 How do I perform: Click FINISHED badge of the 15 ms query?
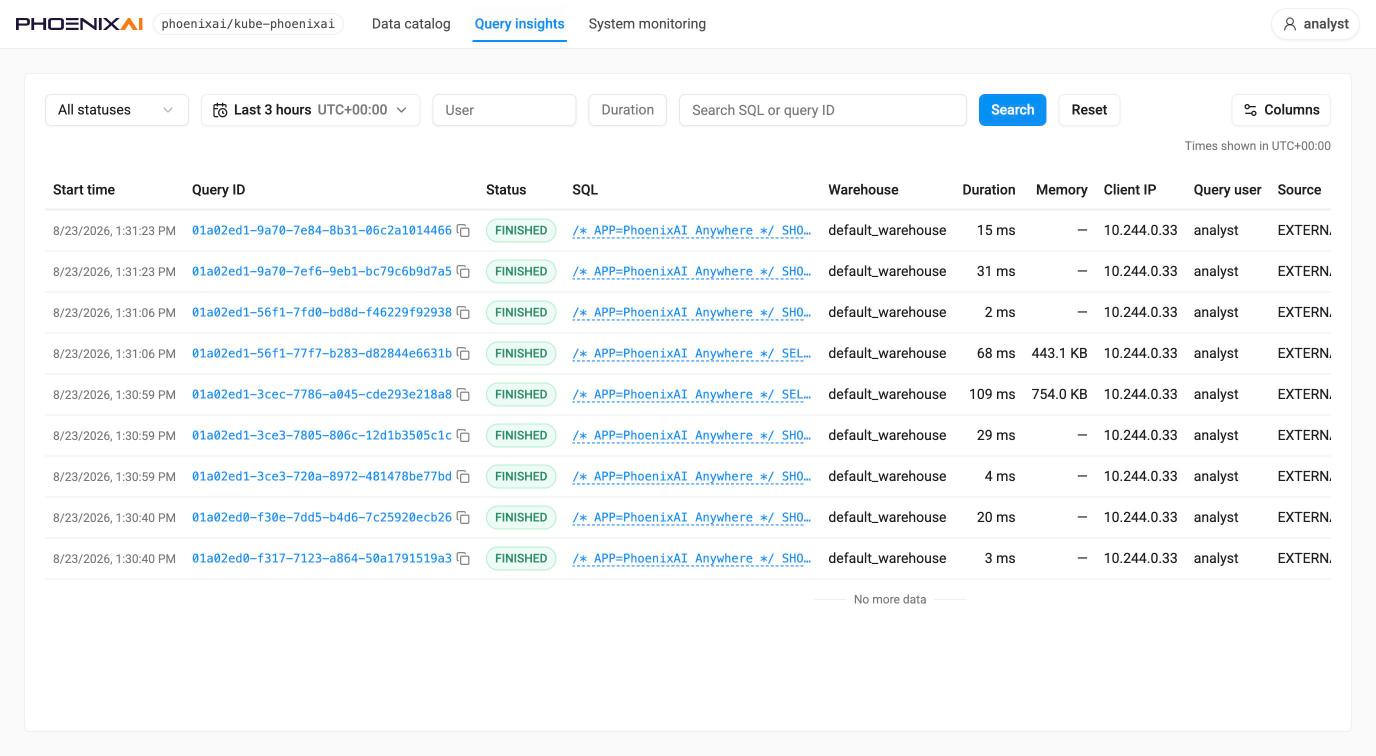coord(521,231)
